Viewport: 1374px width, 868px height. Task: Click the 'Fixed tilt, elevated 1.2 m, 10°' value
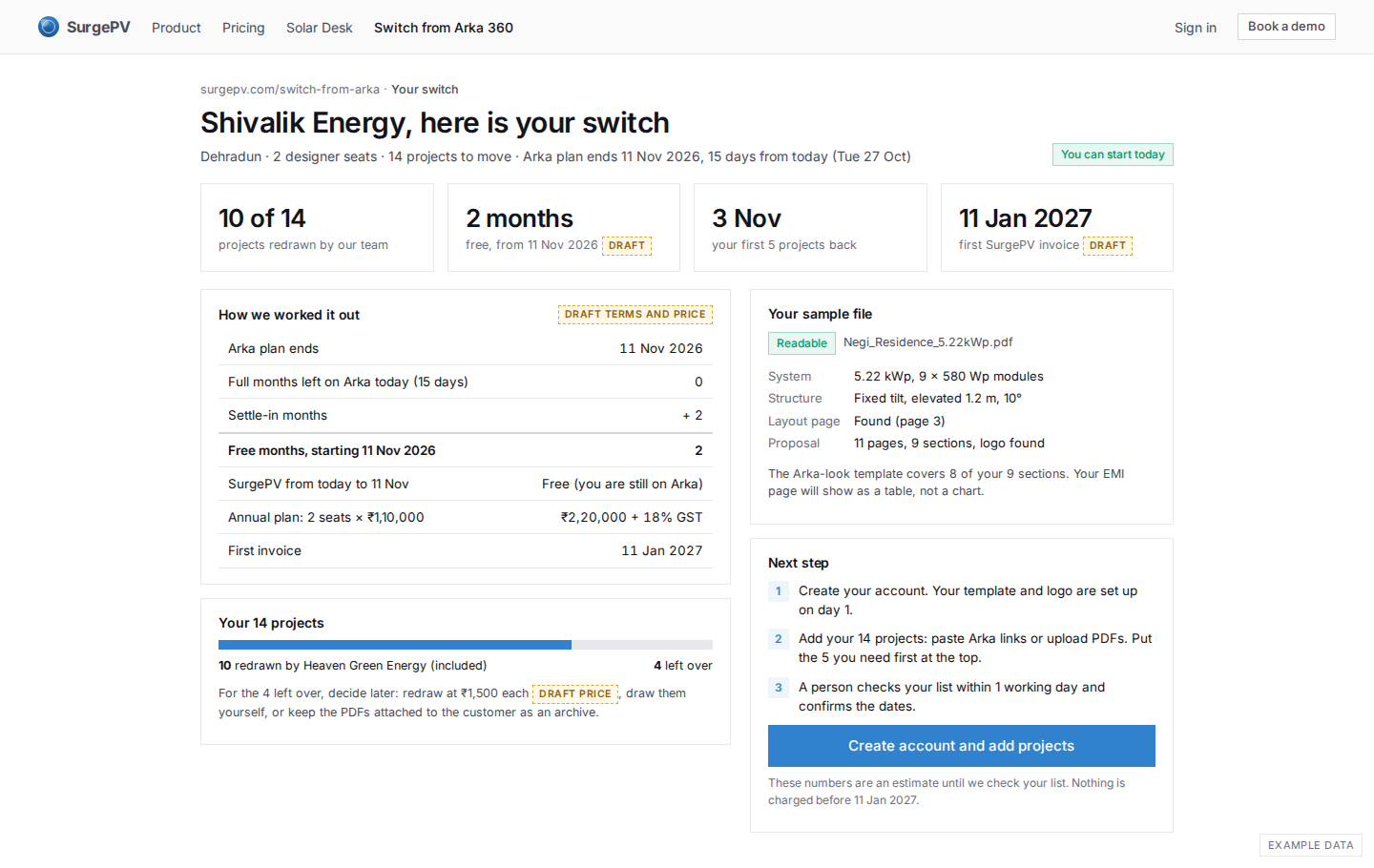click(x=938, y=399)
